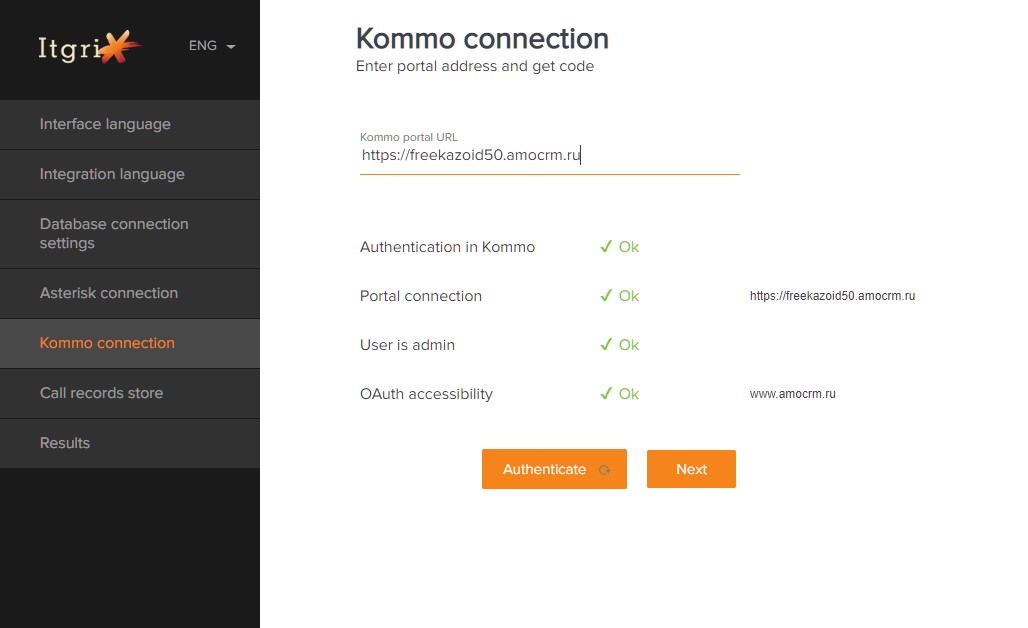Click the Kommo connection page heading
This screenshot has height=628, width=1028.
[482, 39]
